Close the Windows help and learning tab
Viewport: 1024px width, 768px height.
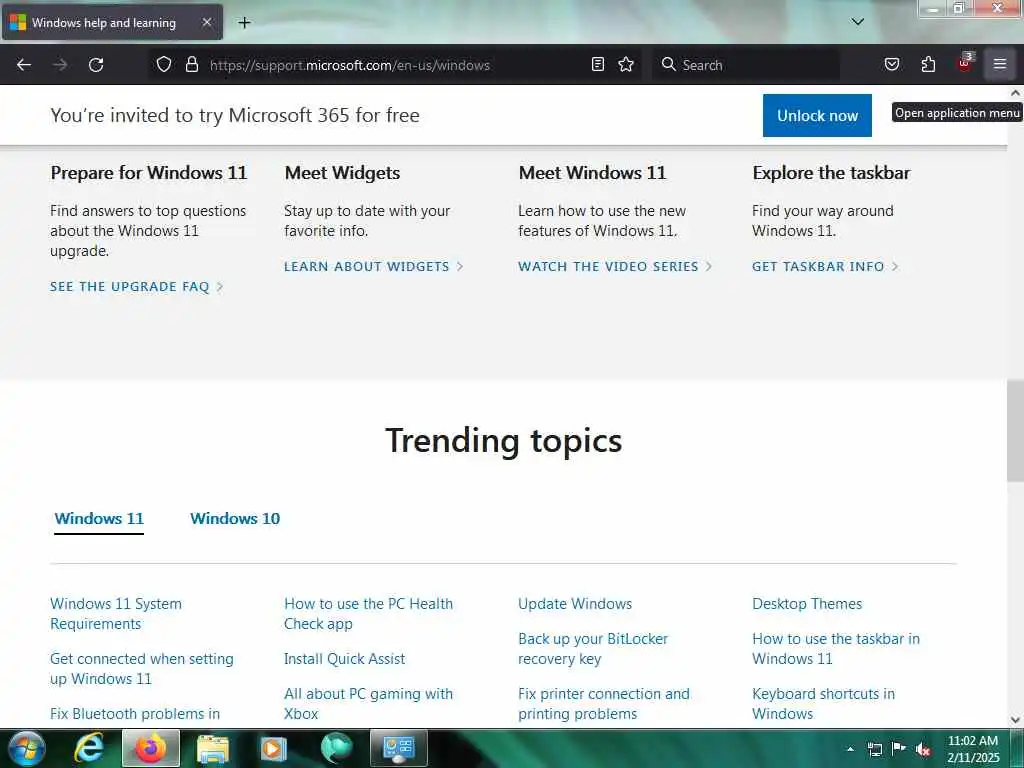pos(206,22)
